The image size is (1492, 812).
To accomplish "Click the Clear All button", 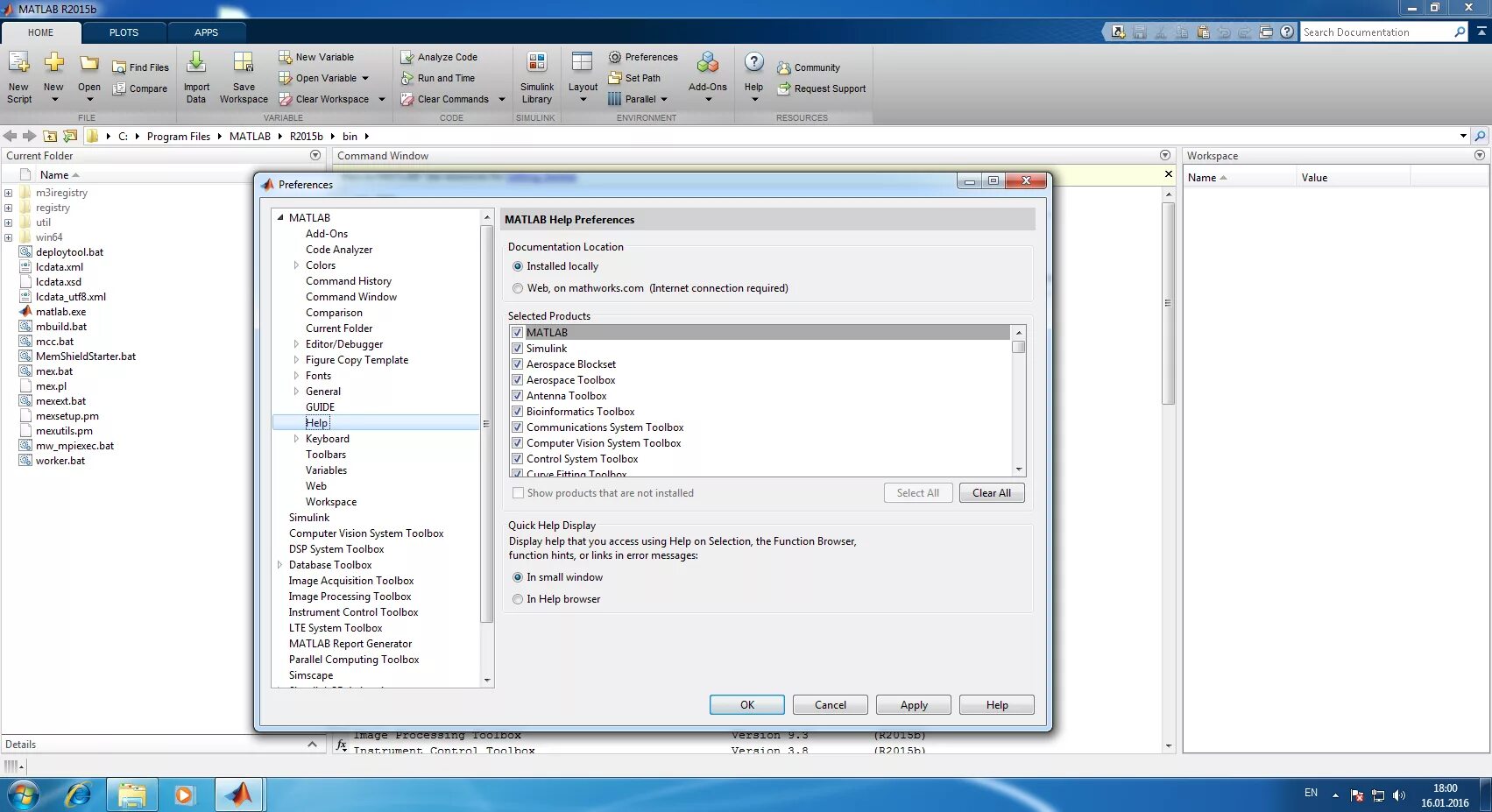I will 991,492.
